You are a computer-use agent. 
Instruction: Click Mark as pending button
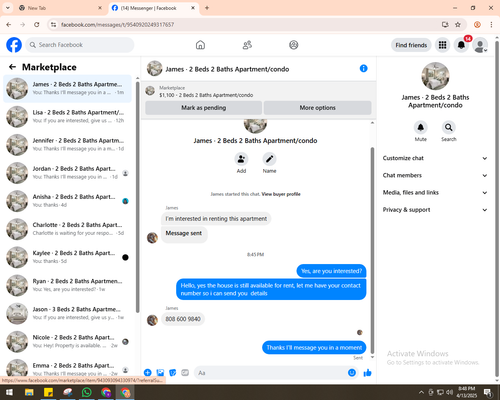(x=203, y=108)
